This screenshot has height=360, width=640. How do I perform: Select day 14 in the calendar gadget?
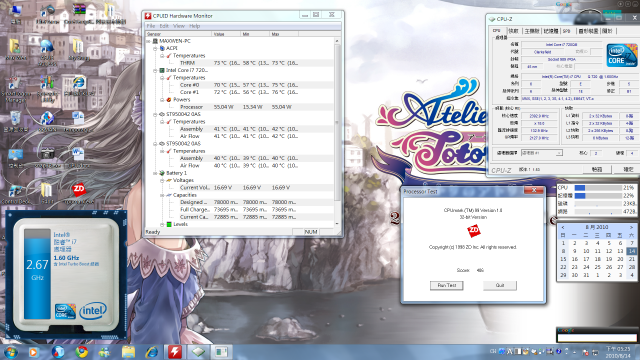click(x=631, y=251)
